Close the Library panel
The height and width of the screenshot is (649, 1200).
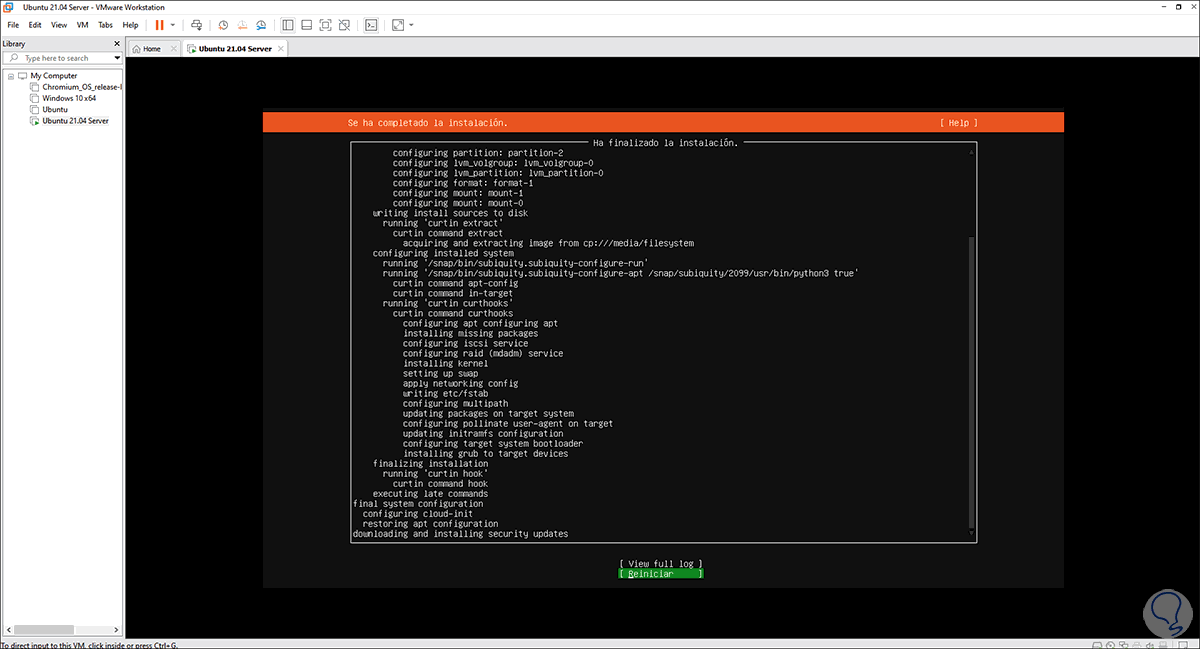coord(118,44)
